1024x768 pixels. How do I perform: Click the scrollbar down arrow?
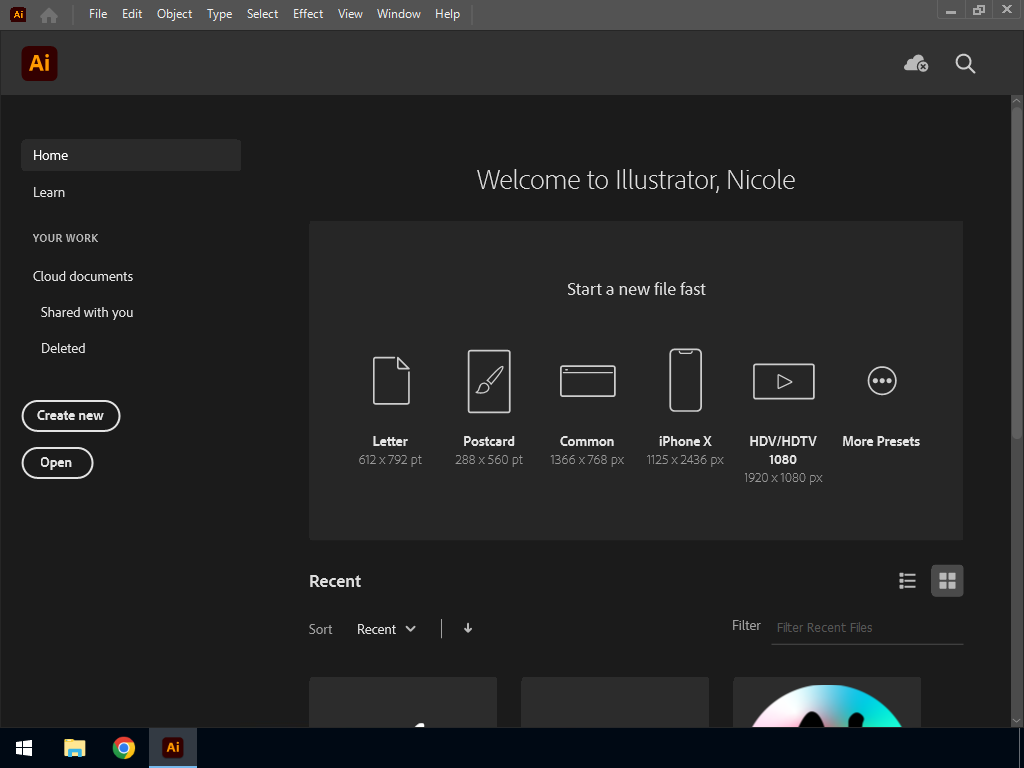(1016, 720)
